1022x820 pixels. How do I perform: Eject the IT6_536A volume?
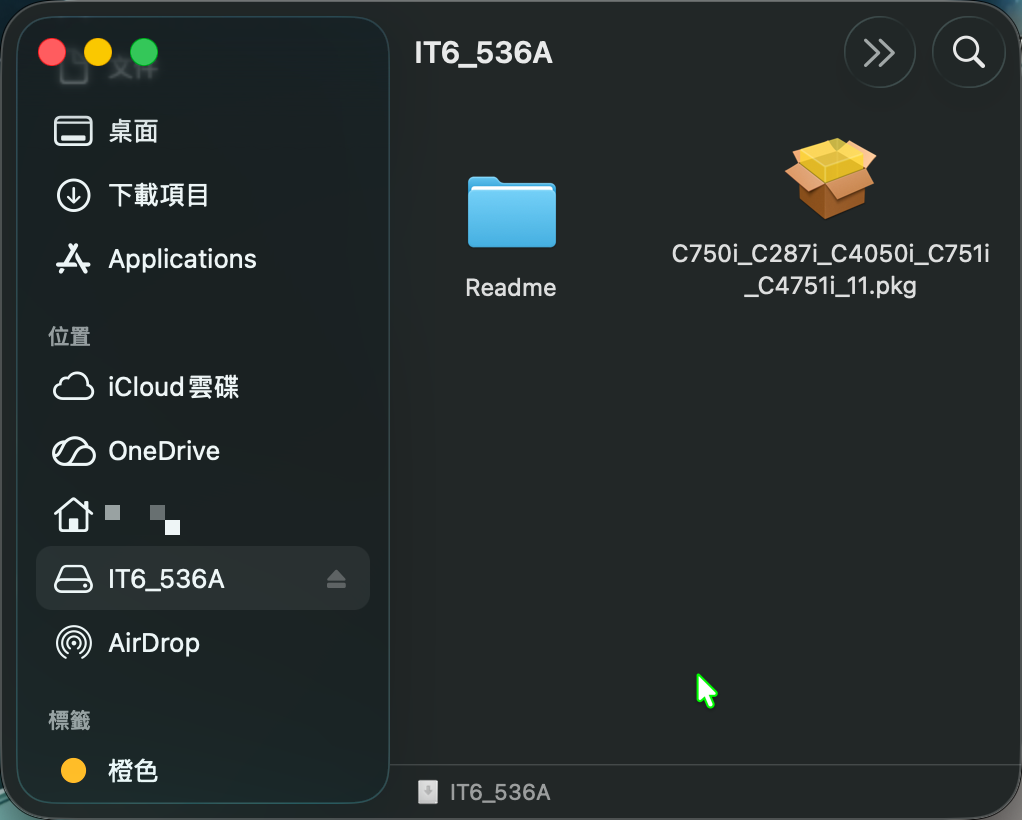click(x=336, y=579)
